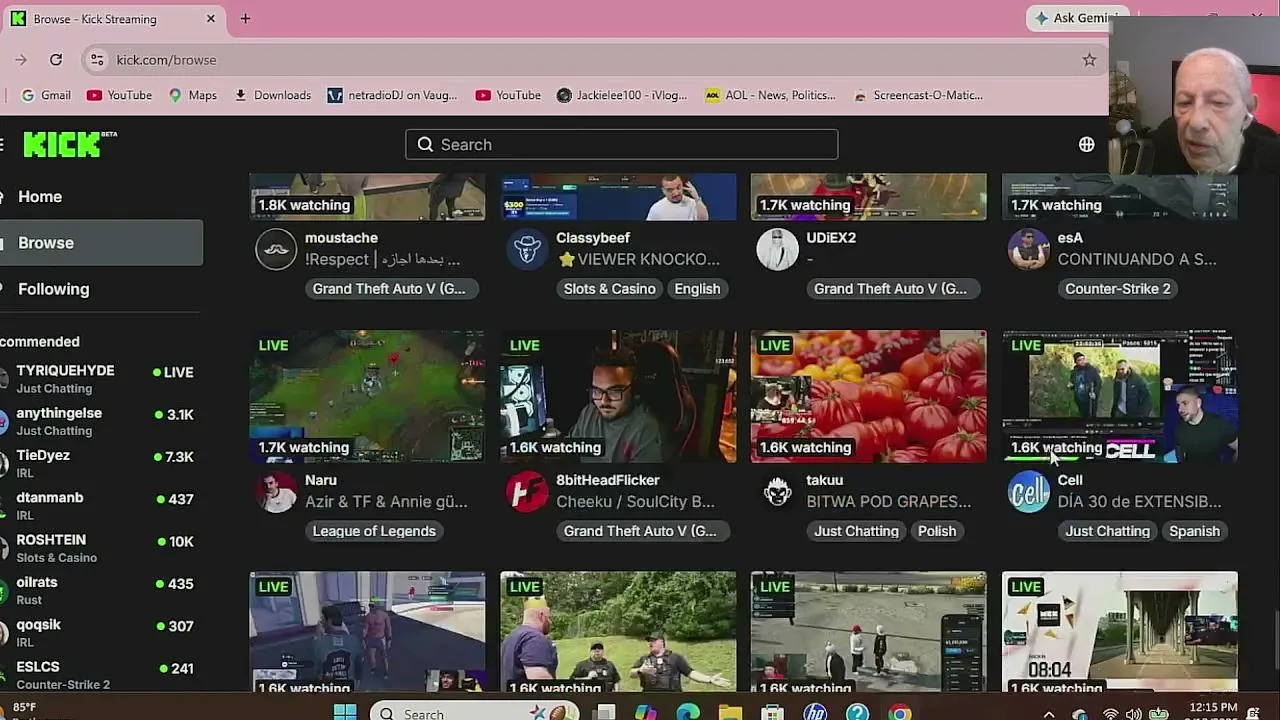Open 8bitHeadFlicker channel avatar

527,491
